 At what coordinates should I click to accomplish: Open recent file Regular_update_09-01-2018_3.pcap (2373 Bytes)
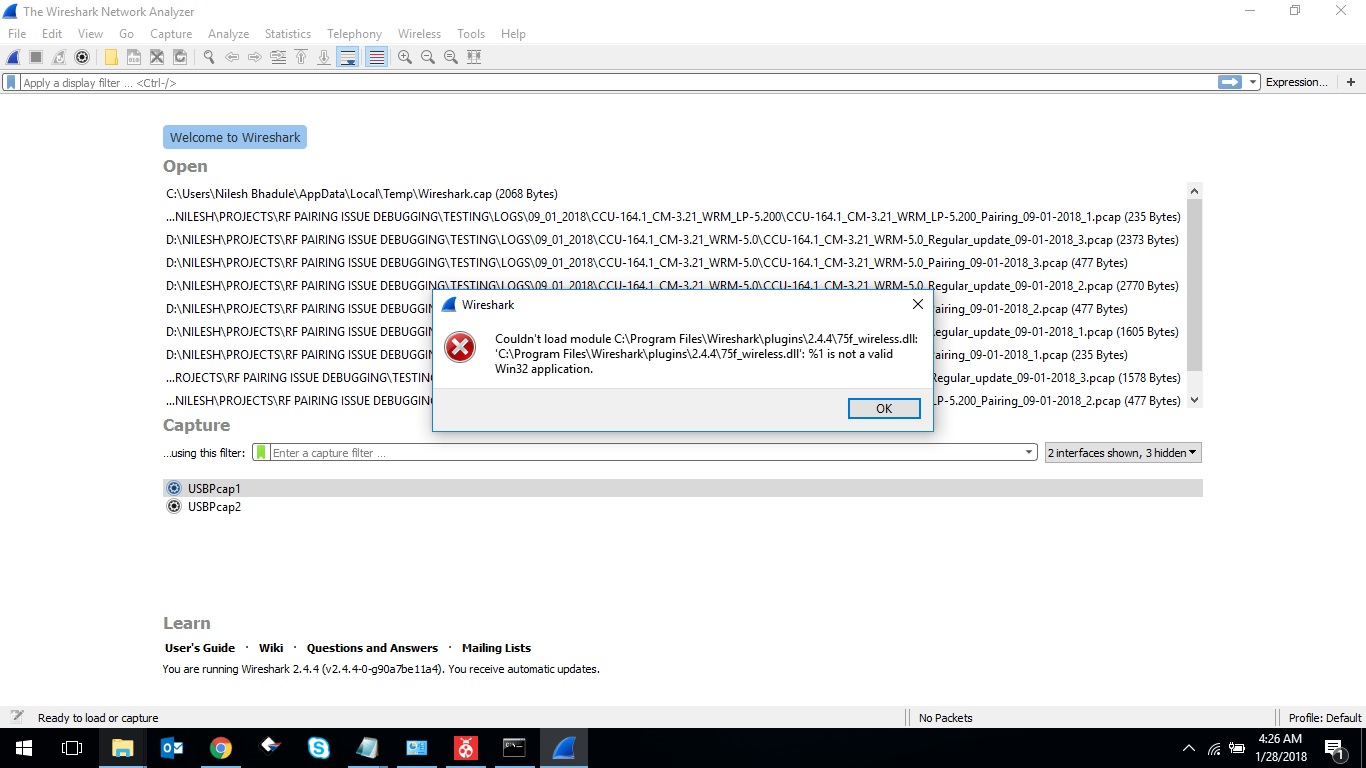click(x=672, y=240)
